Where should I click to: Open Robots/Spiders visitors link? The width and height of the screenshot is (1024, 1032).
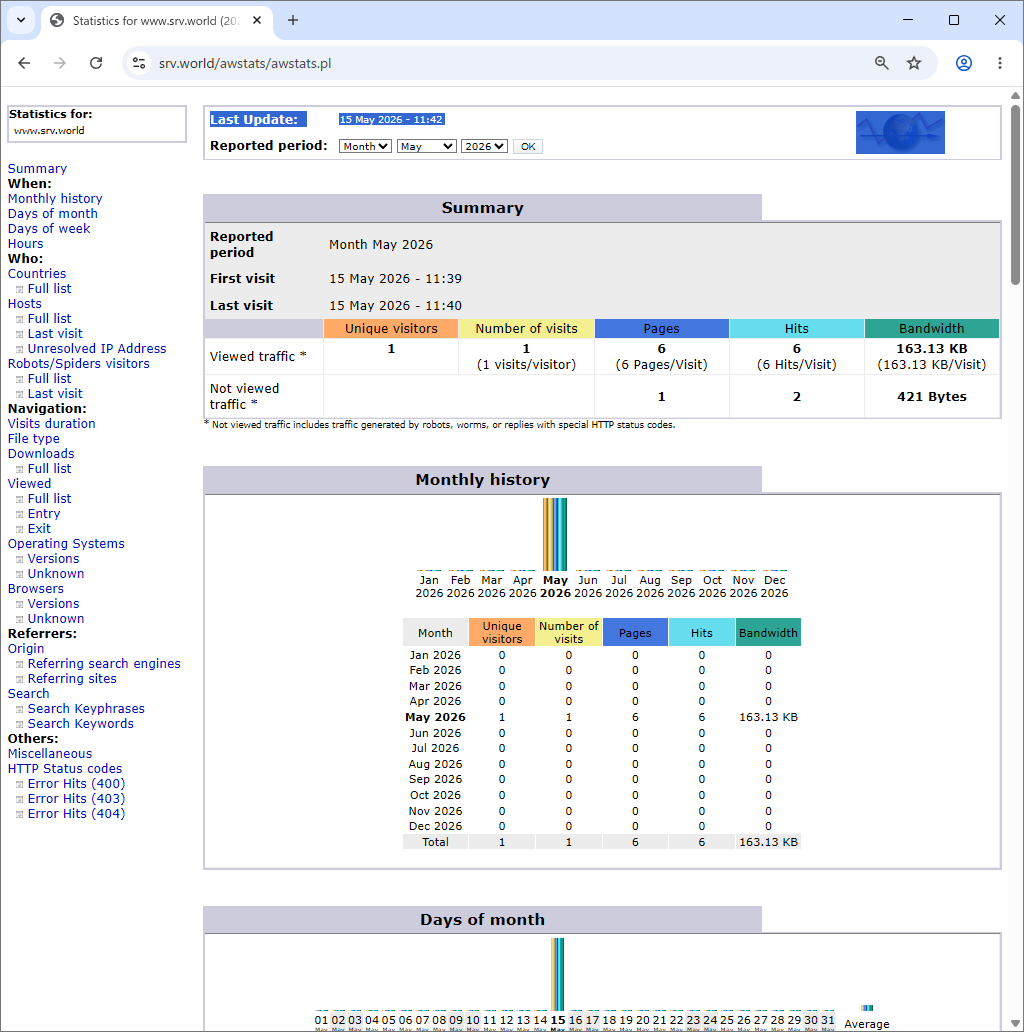click(x=78, y=363)
